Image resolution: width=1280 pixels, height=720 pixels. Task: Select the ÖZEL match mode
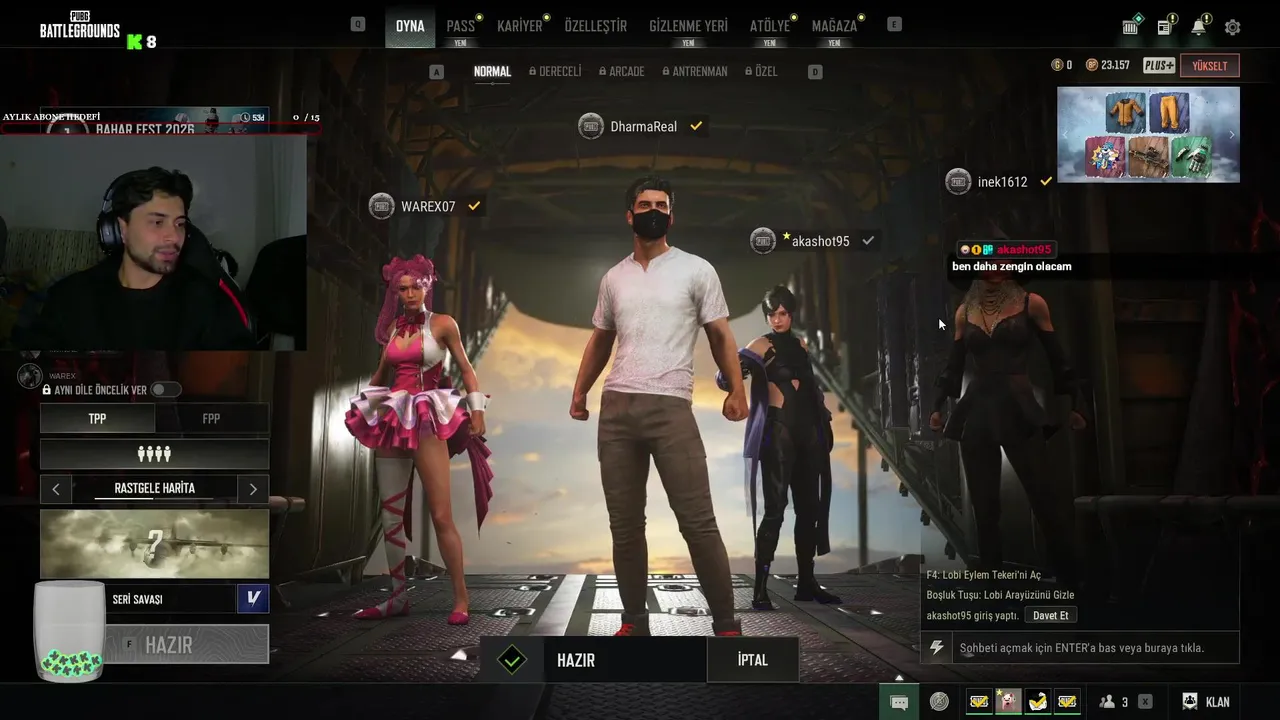[761, 71]
